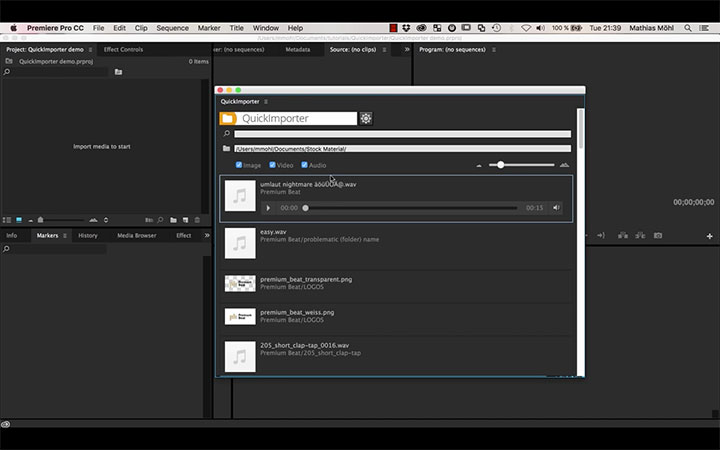Create a new bin in Project panel
This screenshot has width=720, height=450.
coord(173,220)
